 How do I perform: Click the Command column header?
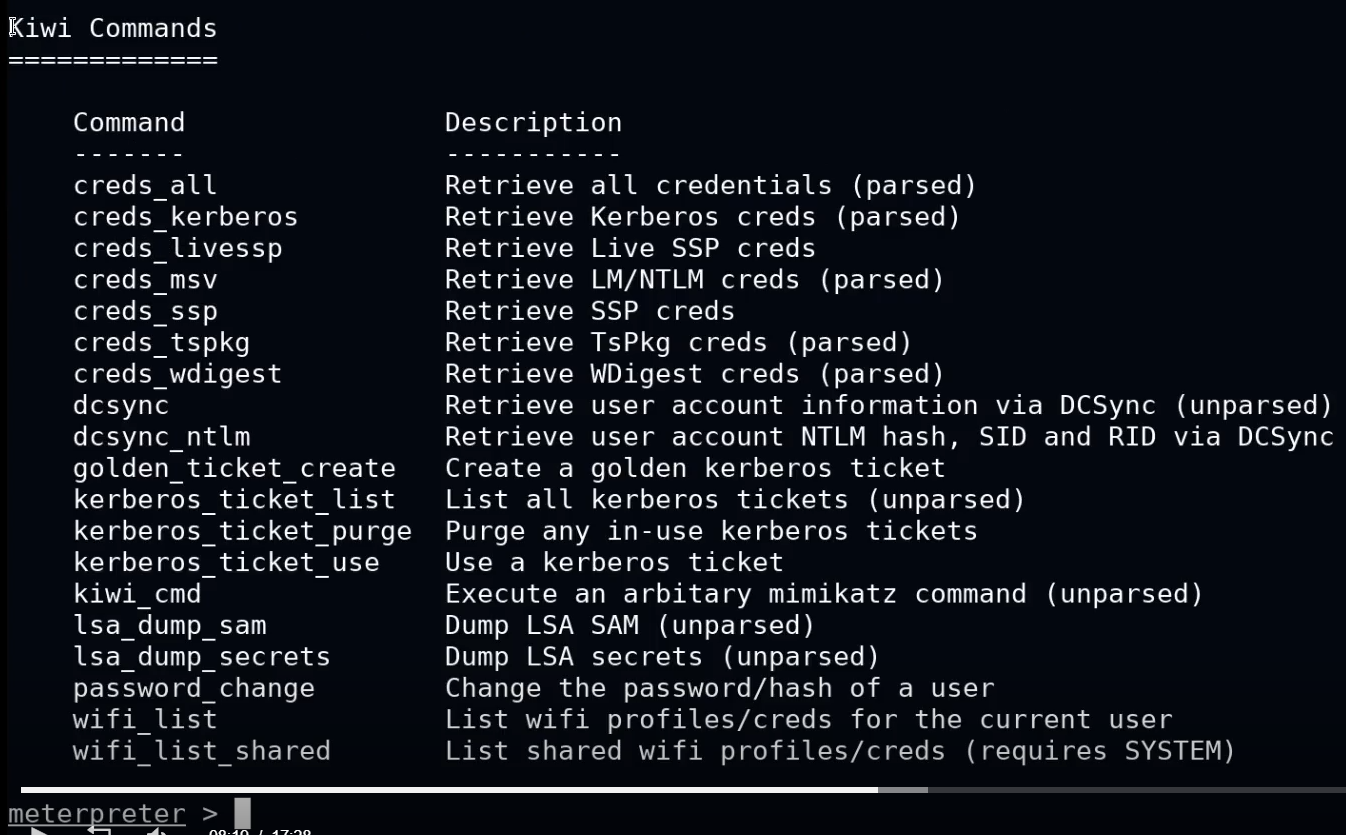(x=129, y=123)
